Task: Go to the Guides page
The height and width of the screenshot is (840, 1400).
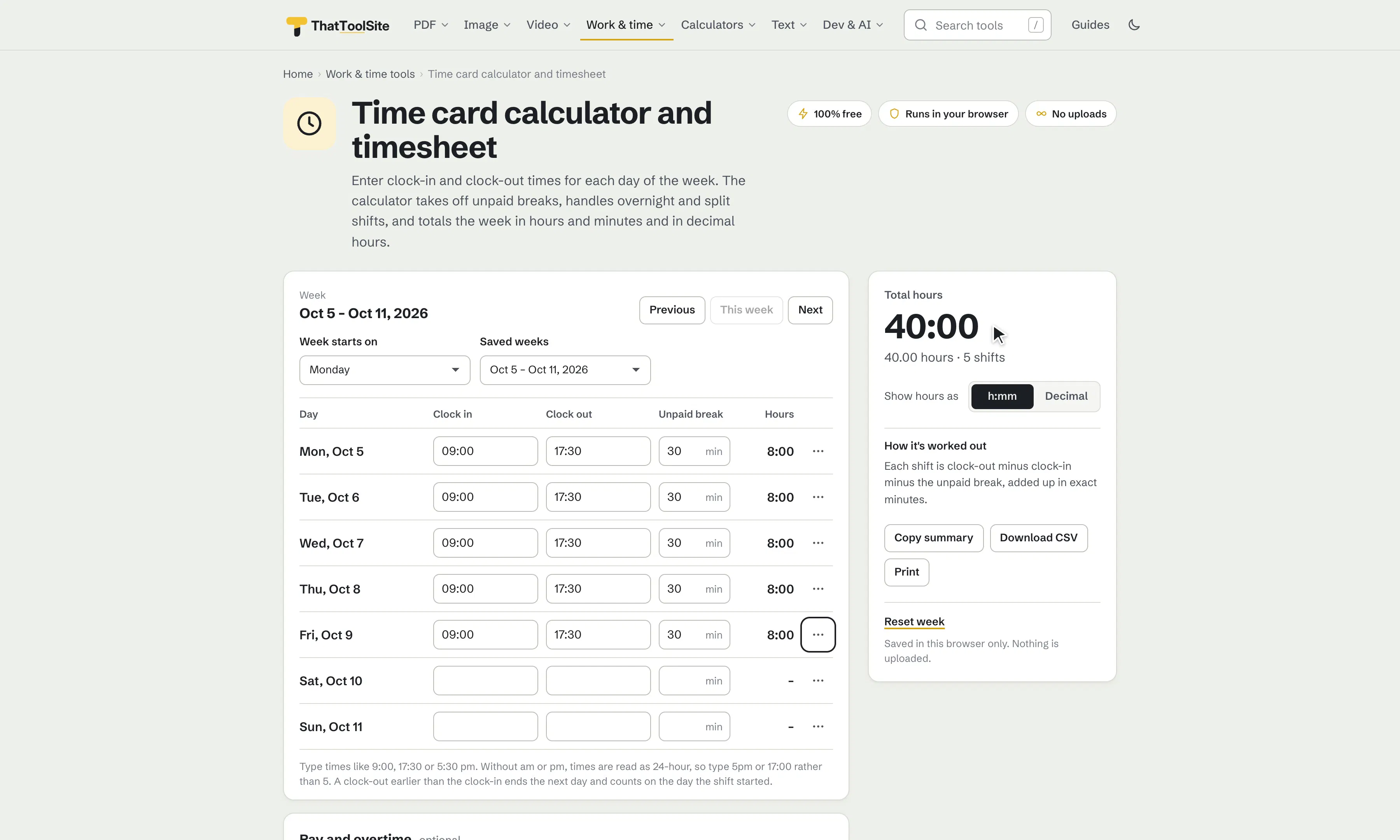Action: [1090, 25]
